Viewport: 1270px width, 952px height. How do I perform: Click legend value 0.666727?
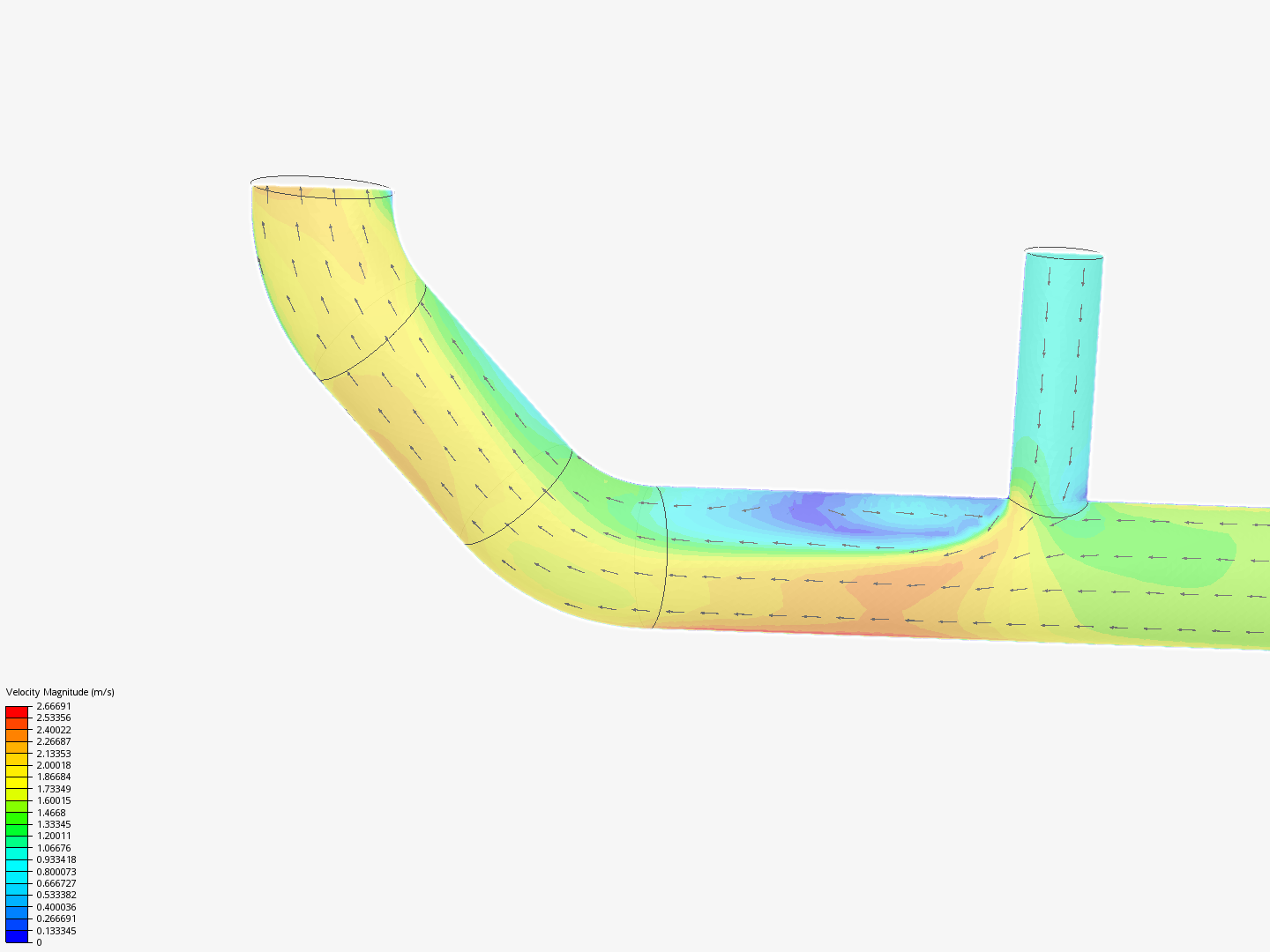[56, 883]
